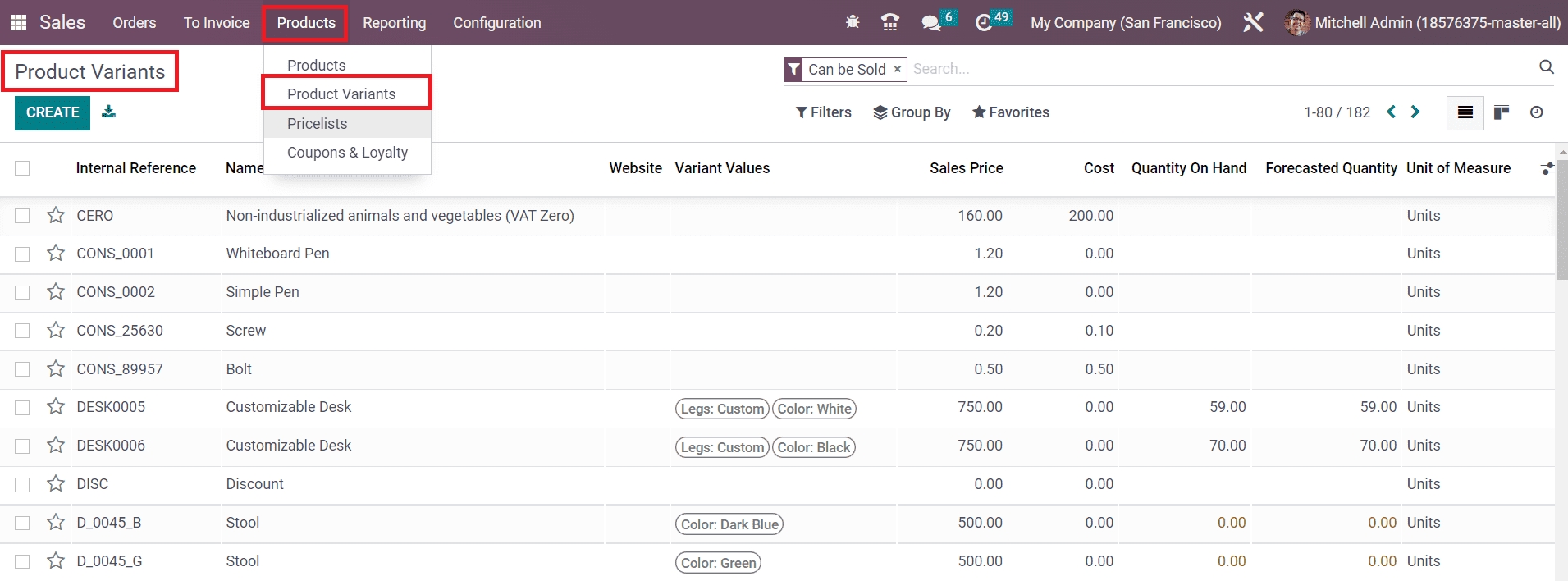Check the DESK0005 row checkbox

click(22, 408)
